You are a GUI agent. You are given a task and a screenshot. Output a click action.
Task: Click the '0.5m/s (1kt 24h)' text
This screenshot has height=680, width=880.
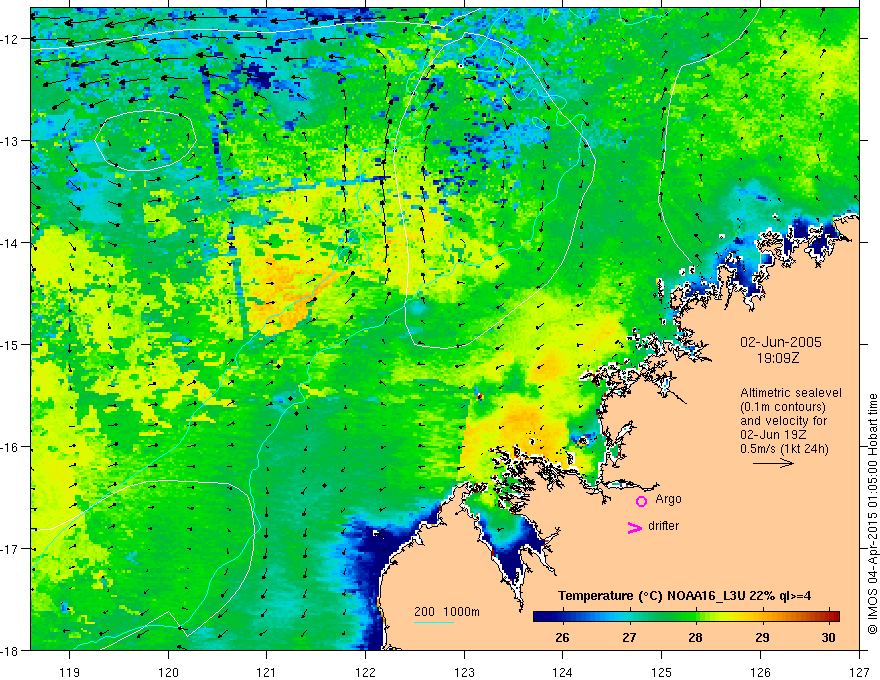click(784, 449)
